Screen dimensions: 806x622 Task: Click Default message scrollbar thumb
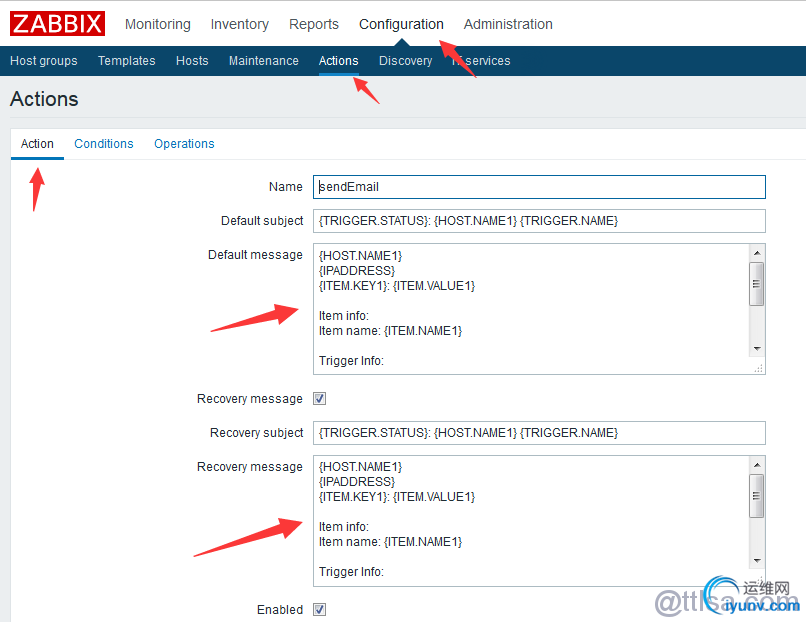pyautogui.click(x=757, y=284)
